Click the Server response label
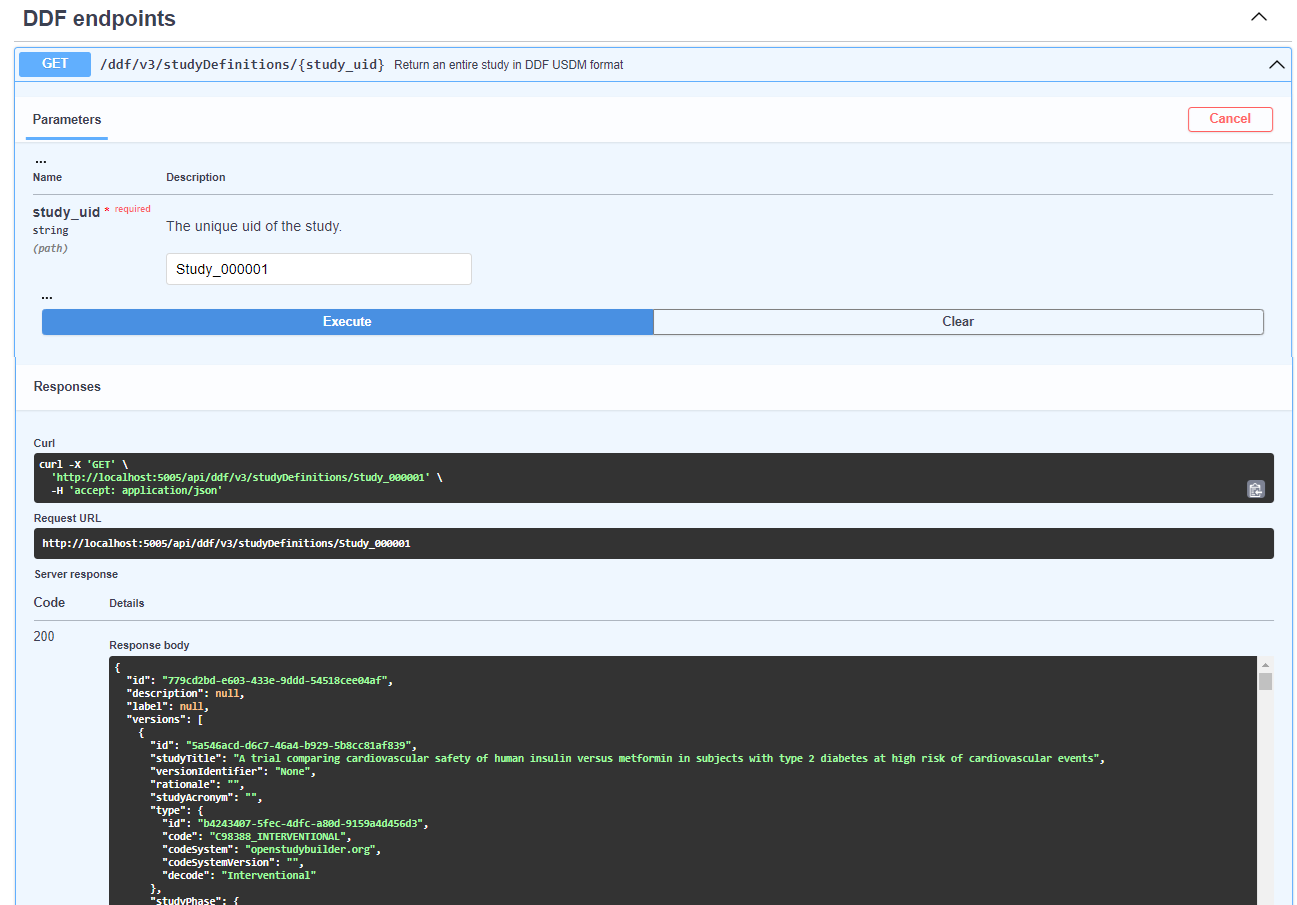 (x=76, y=575)
